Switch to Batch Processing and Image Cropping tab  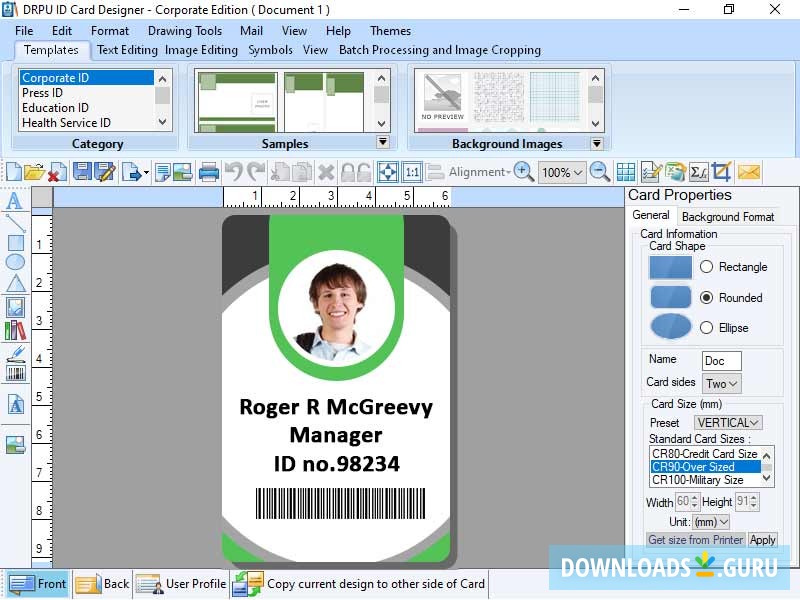(x=440, y=49)
